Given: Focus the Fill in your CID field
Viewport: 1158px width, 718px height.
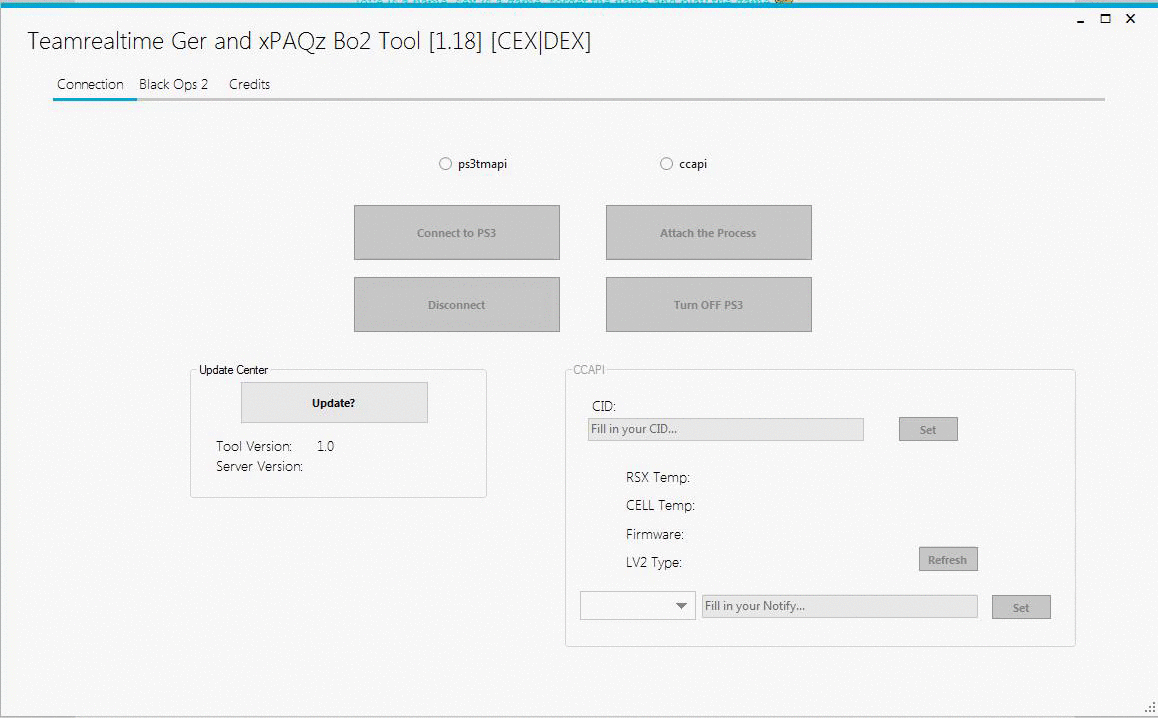Looking at the screenshot, I should [x=725, y=429].
